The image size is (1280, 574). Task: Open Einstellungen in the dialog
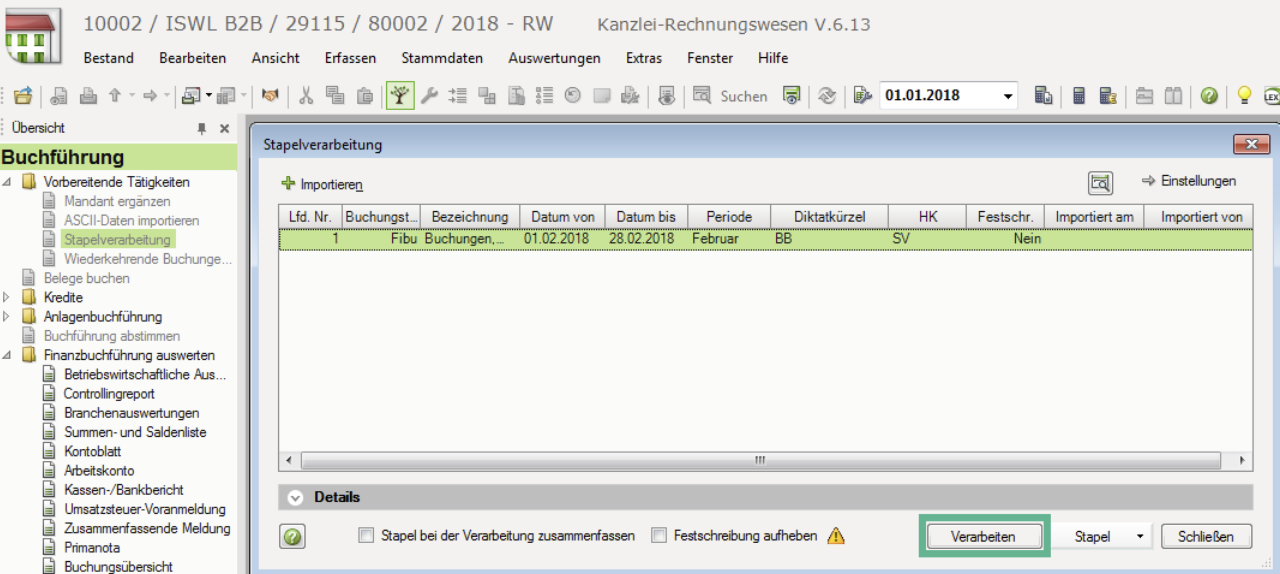1189,181
